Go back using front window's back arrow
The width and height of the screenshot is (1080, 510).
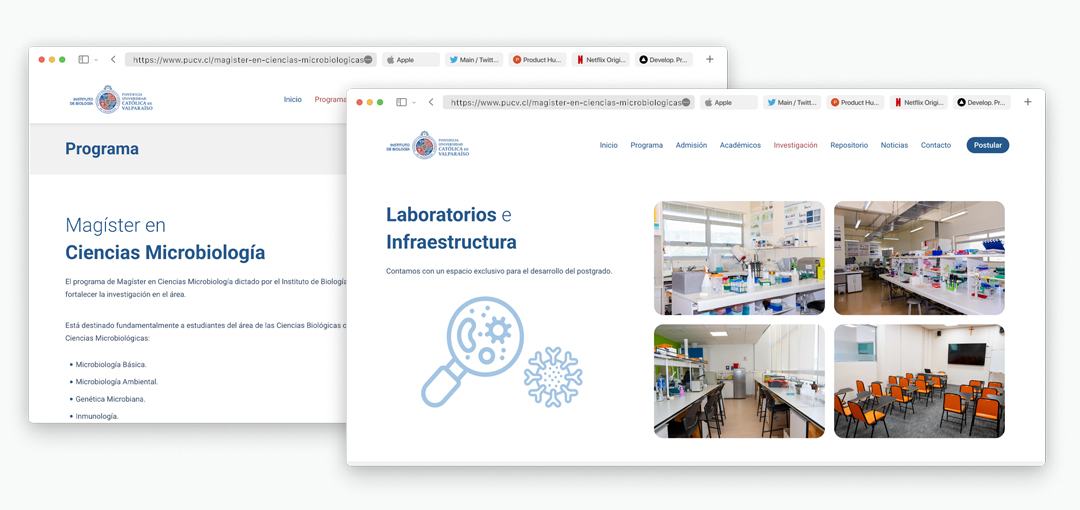click(431, 102)
